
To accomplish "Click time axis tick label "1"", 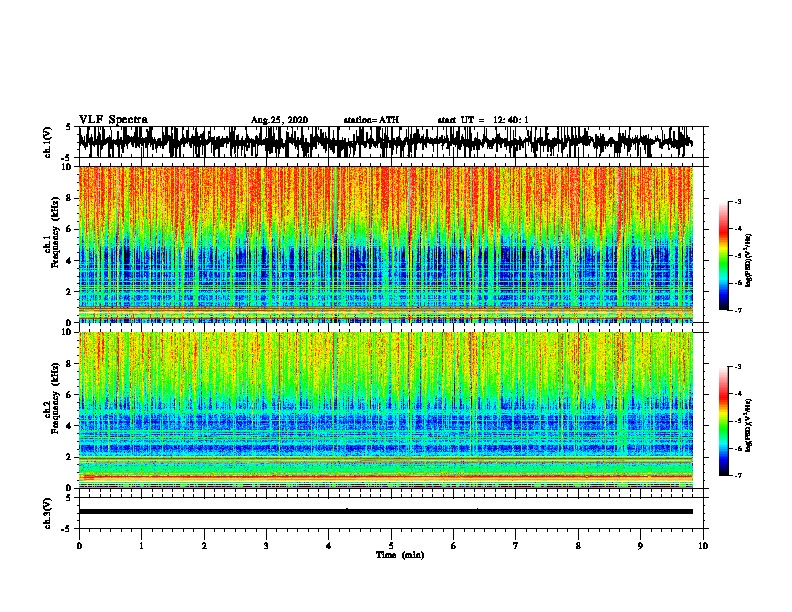I will [x=141, y=546].
